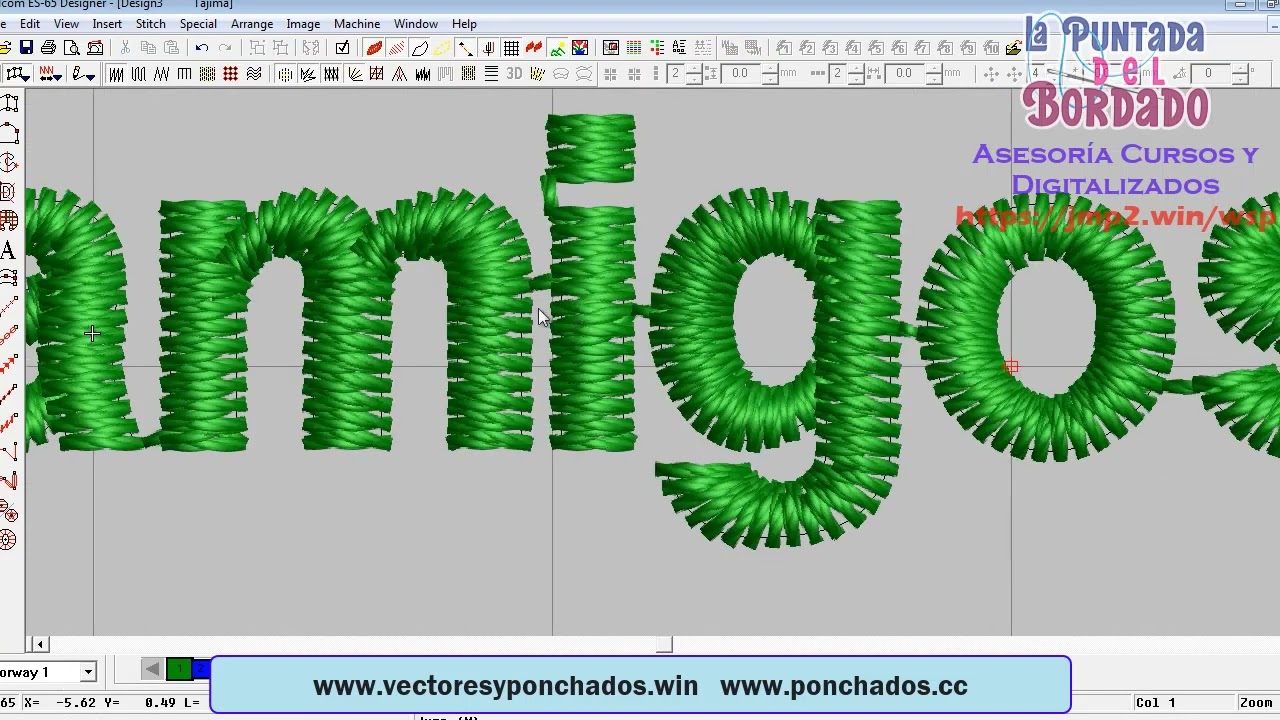Open the font dropdown showing 'orway 1'

pyautogui.click(x=88, y=672)
